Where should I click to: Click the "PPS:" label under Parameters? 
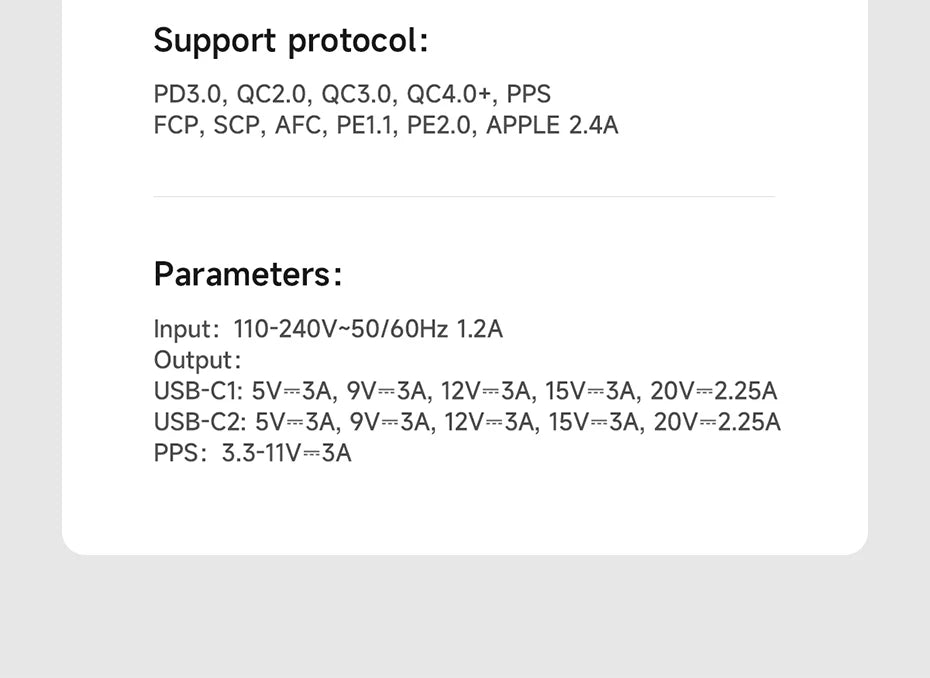[181, 453]
